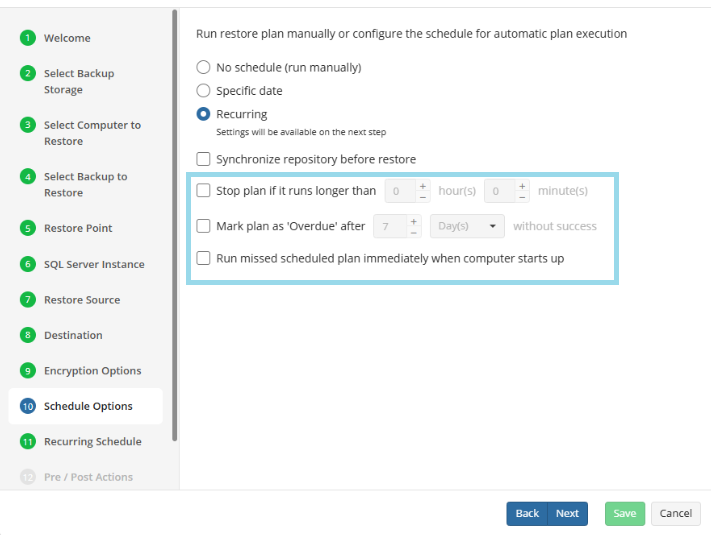Check Stop plan if it runs longer than

coord(204,191)
